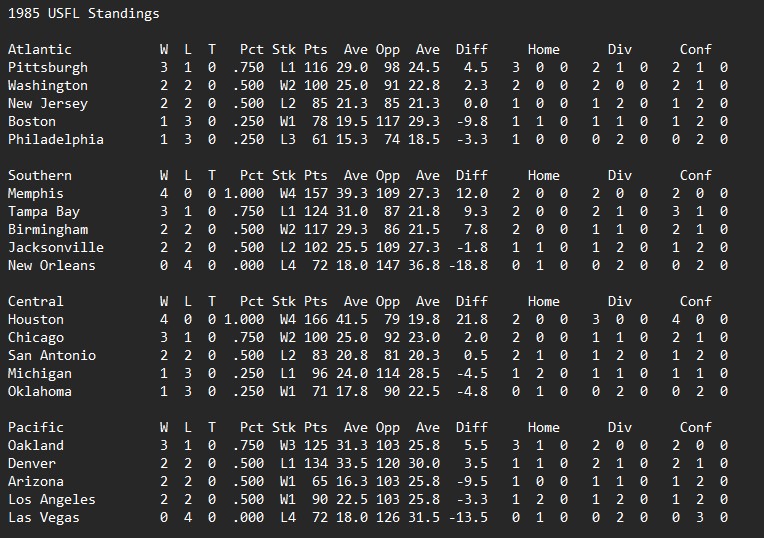Click the Central division heading
The height and width of the screenshot is (538, 764).
point(35,301)
